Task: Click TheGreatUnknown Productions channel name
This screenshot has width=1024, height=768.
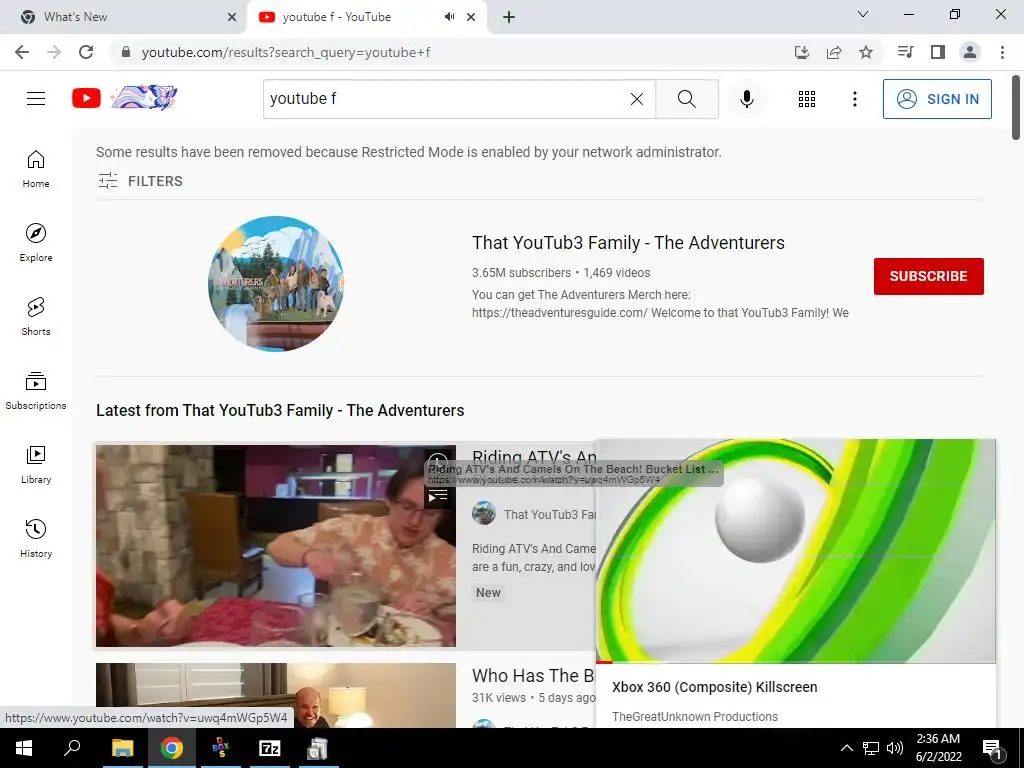Action: click(x=695, y=716)
